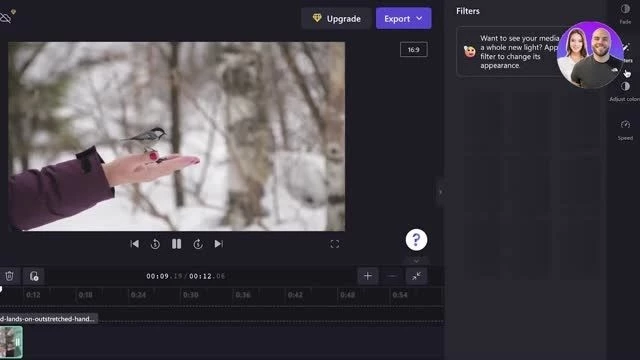Click the Filters panel heading
The width and height of the screenshot is (640, 360).
click(468, 11)
